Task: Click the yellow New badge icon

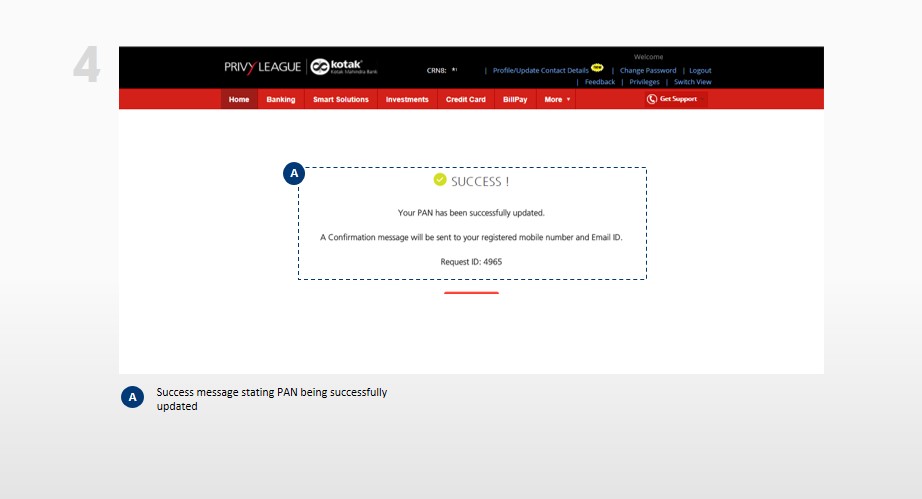Action: point(597,68)
